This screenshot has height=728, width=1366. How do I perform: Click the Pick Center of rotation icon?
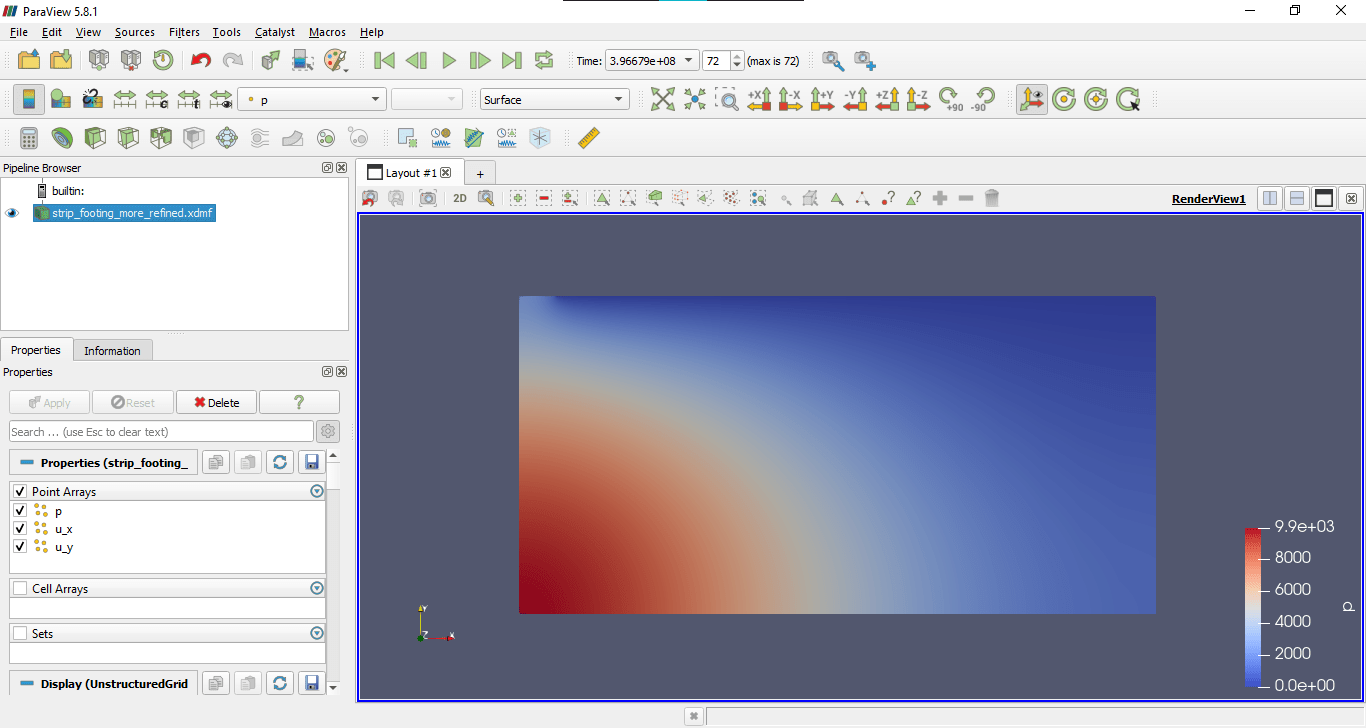1128,99
